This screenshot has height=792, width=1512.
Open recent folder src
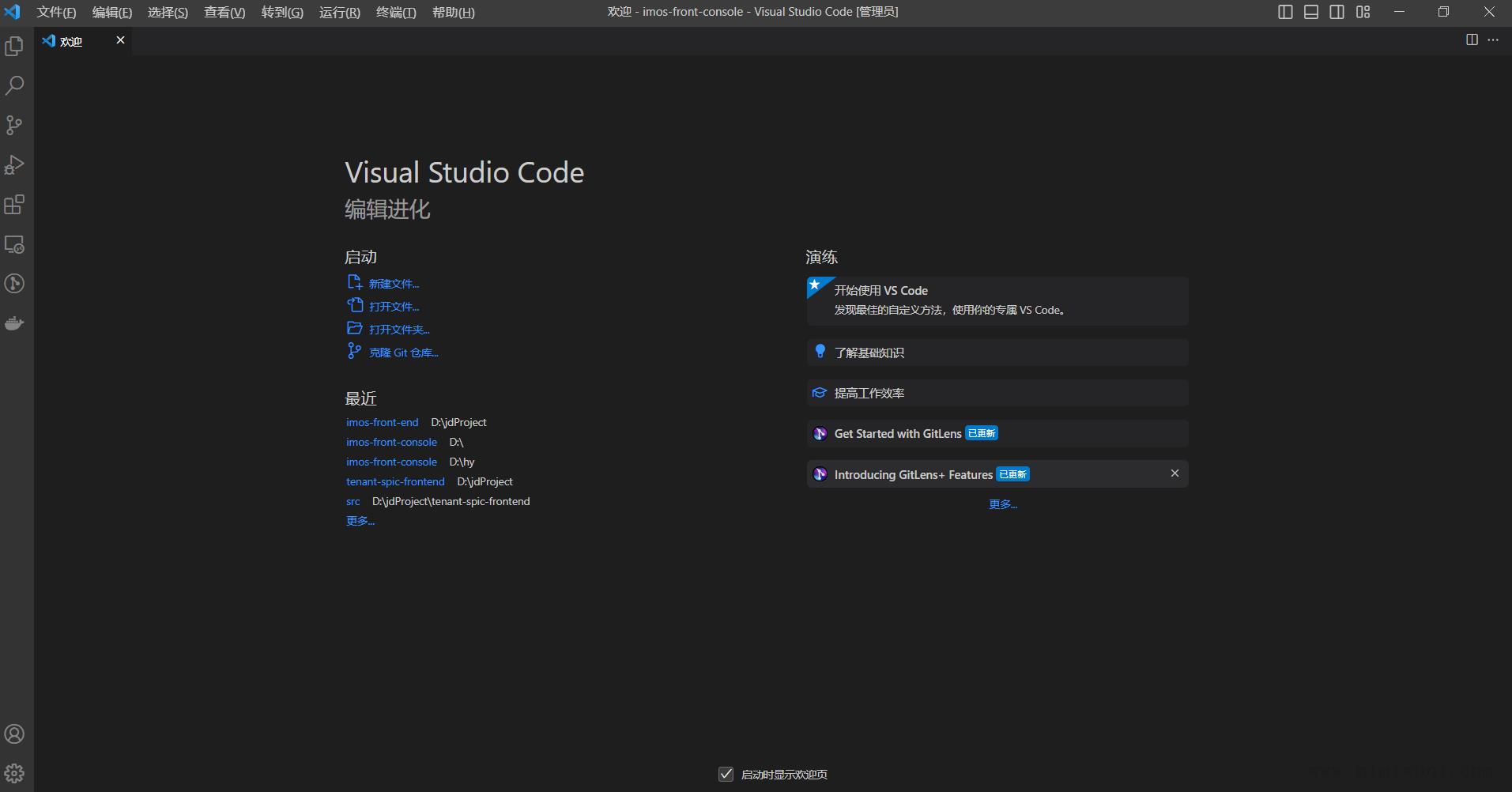353,501
